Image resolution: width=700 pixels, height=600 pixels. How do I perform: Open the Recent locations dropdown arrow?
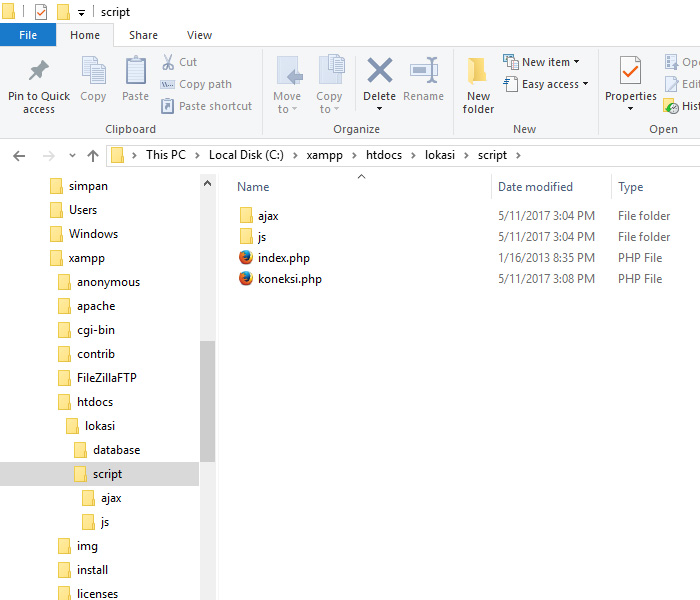click(x=72, y=155)
